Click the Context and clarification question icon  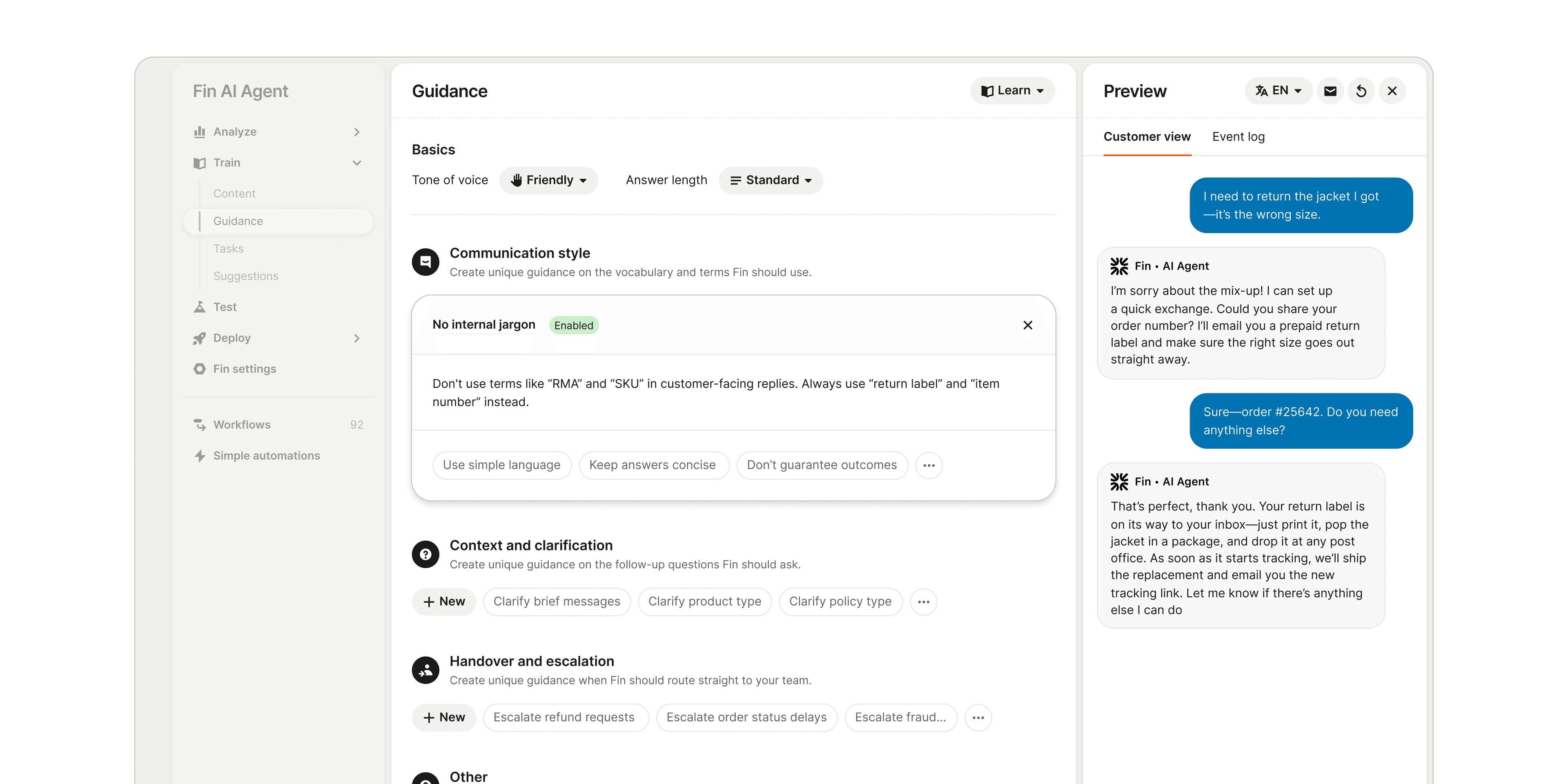click(425, 555)
